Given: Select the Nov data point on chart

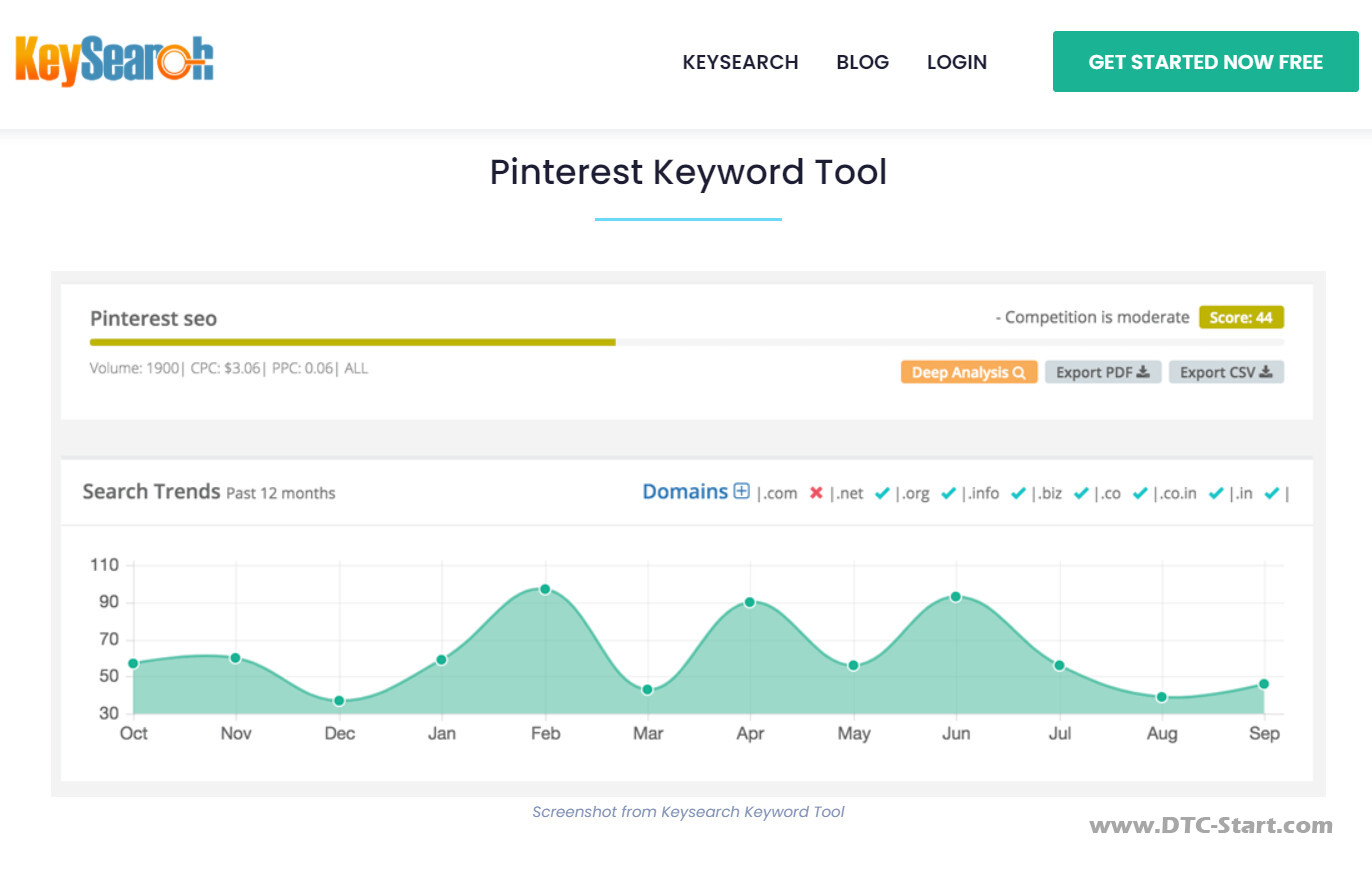Looking at the screenshot, I should point(235,657).
